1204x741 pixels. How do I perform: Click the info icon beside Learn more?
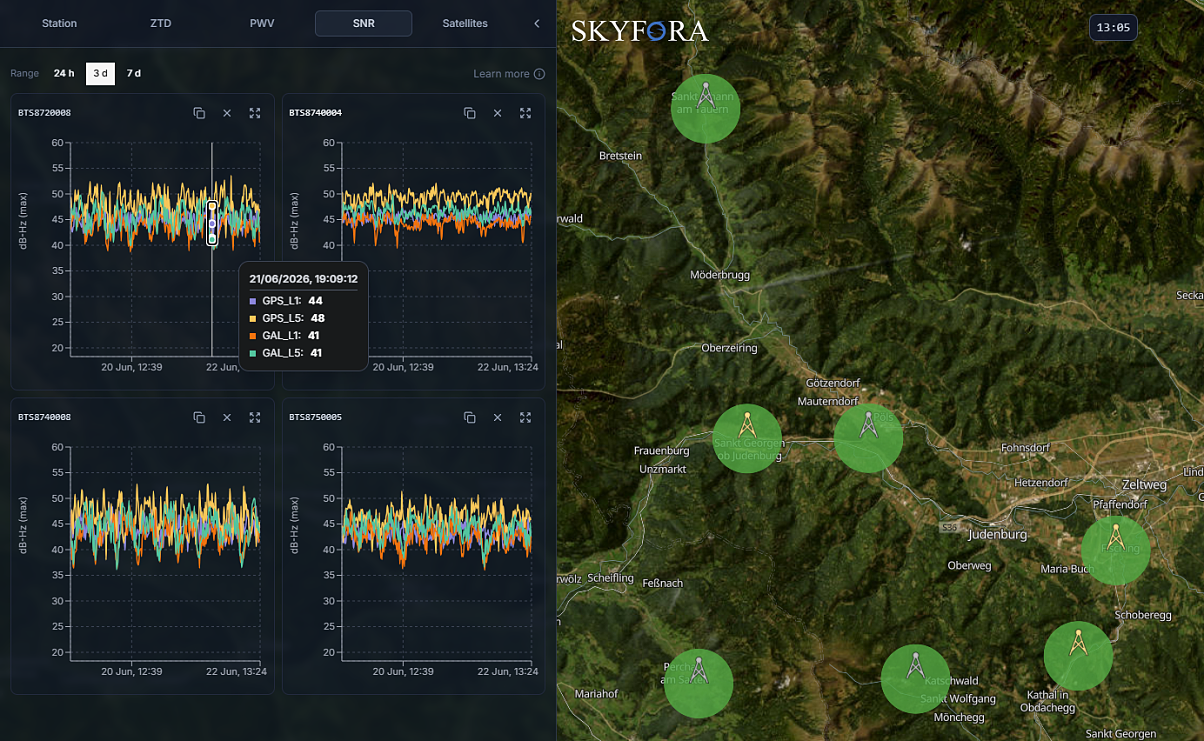point(540,74)
